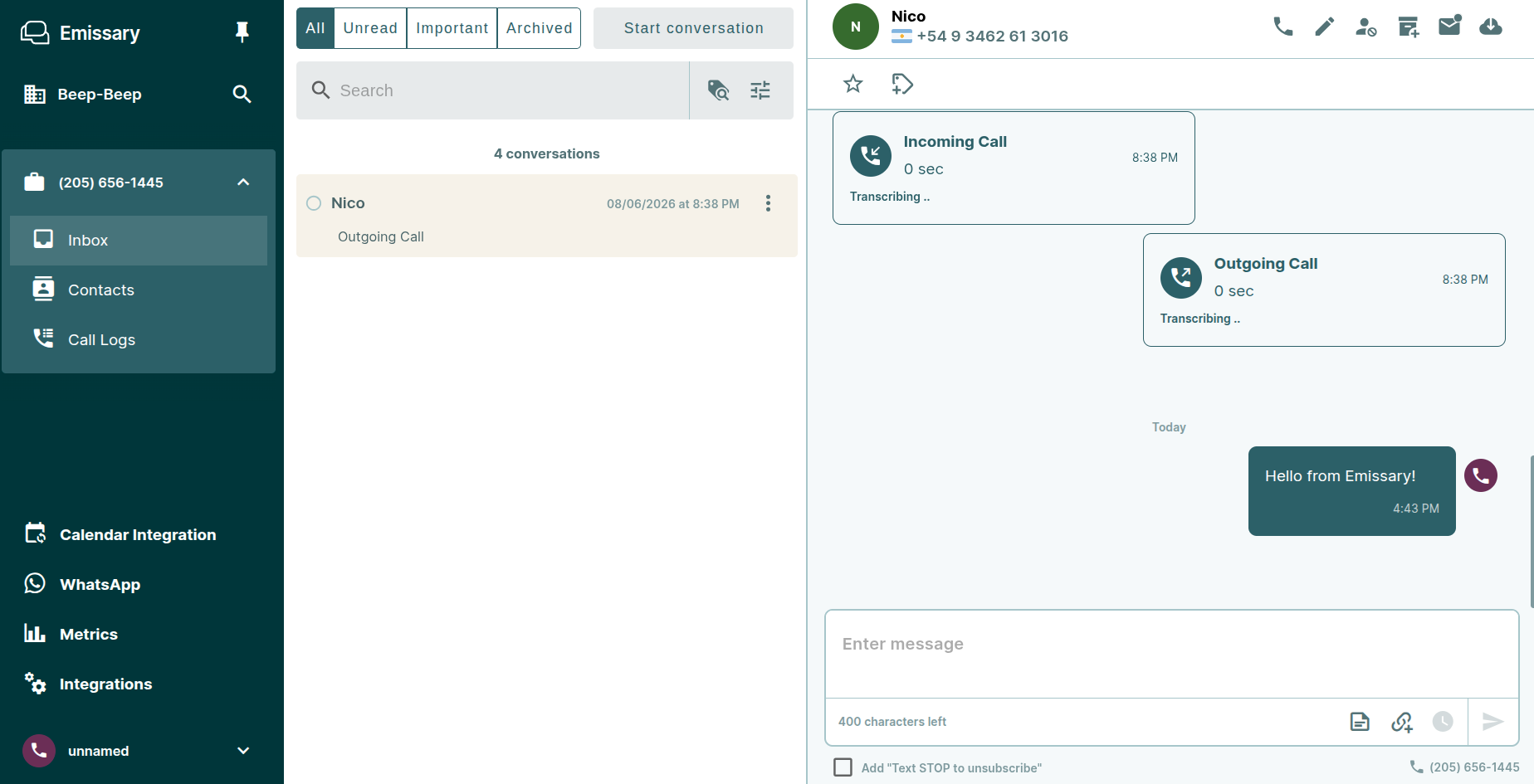Click the Outgoing Call card icon
Viewport: 1534px width, 784px height.
pos(1181,278)
